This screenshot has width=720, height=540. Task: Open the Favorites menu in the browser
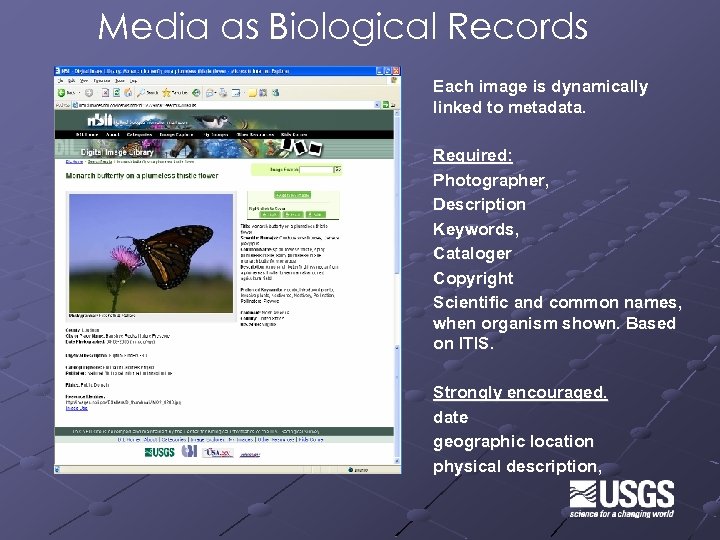click(x=101, y=81)
